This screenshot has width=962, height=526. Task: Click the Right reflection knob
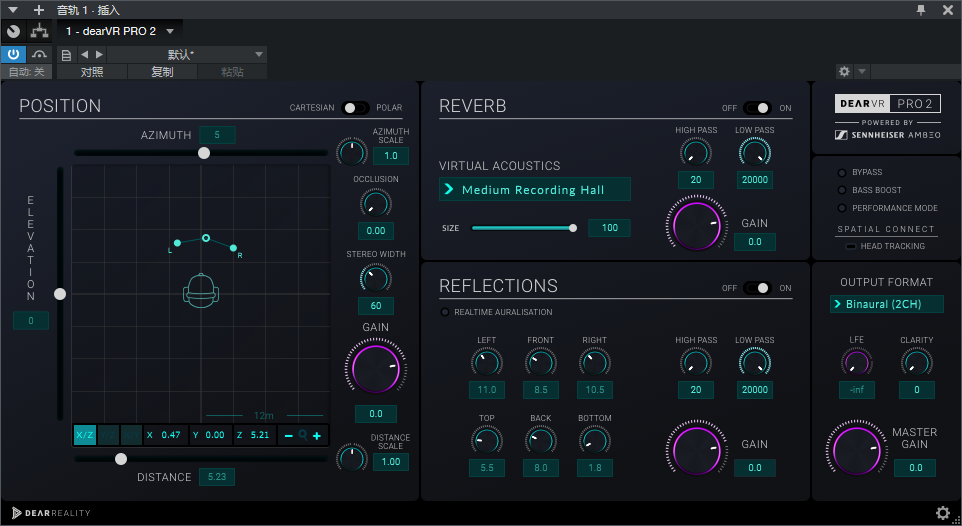coord(595,362)
